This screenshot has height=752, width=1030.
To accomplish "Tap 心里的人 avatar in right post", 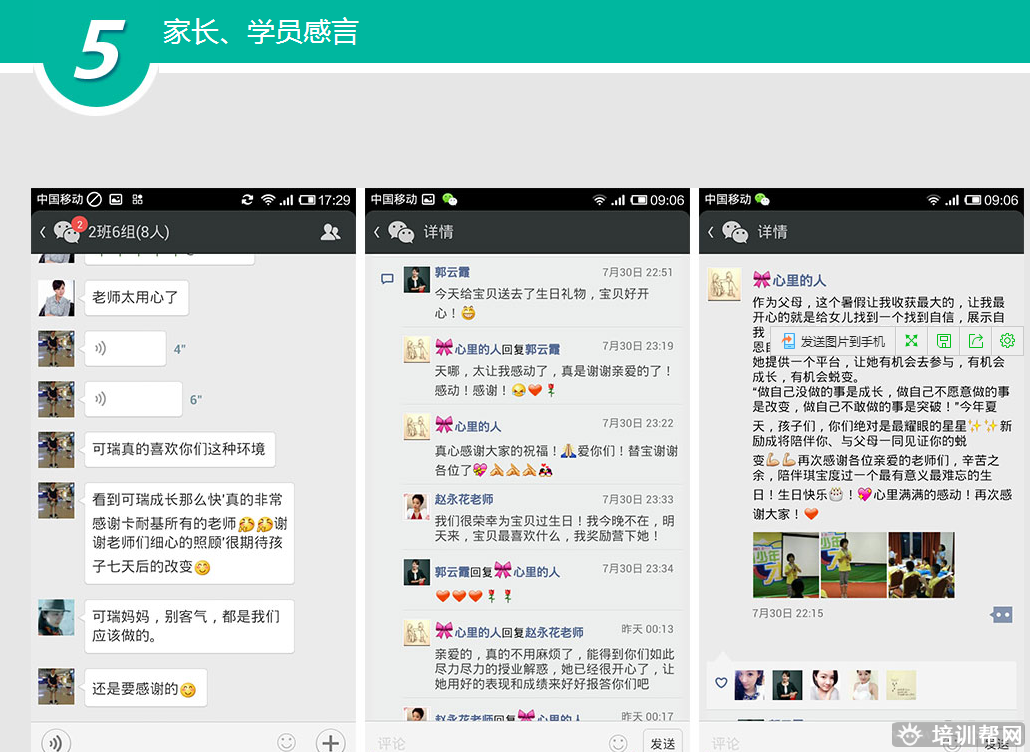I will (x=724, y=284).
